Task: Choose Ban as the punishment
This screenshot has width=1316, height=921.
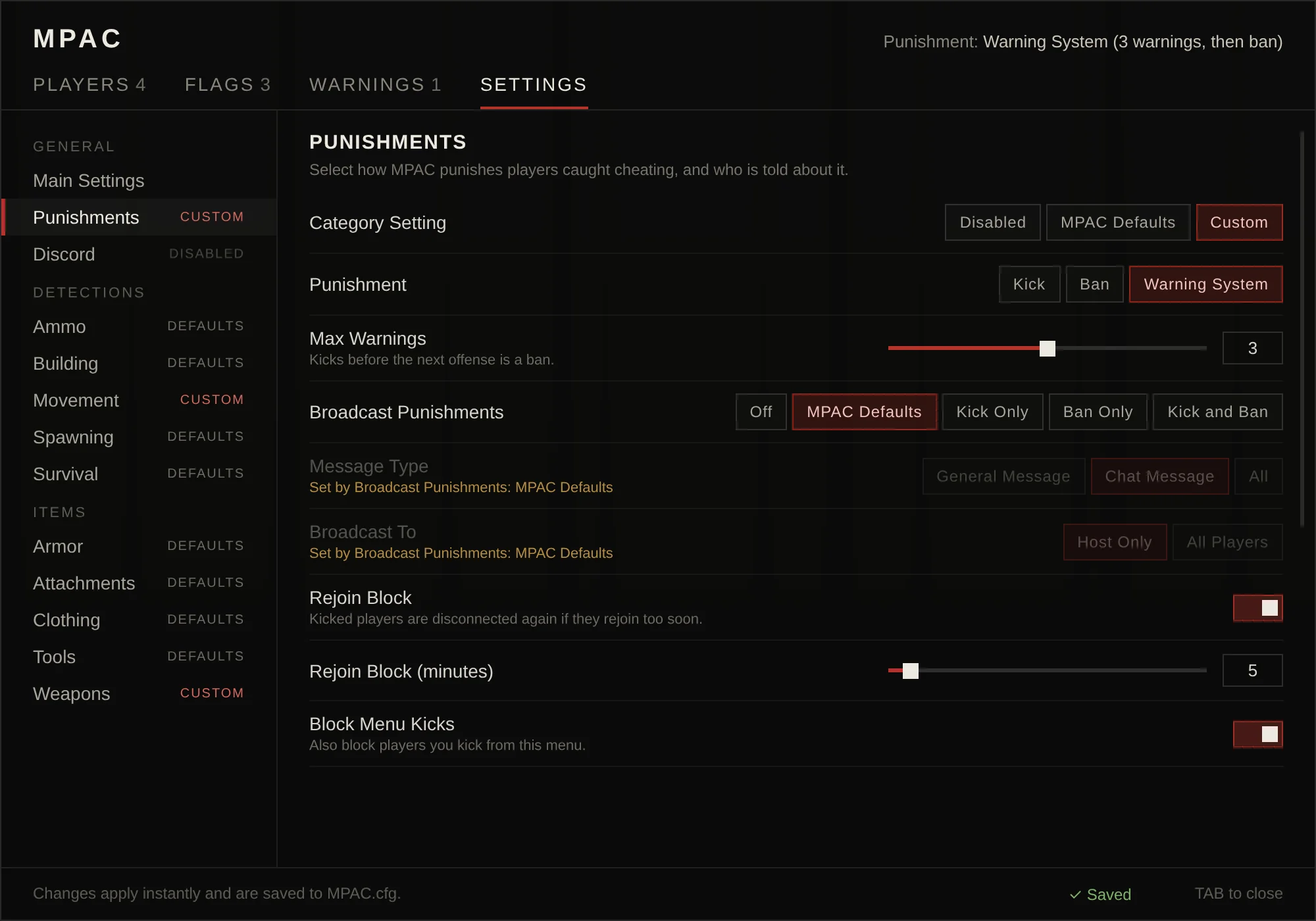Action: point(1094,284)
